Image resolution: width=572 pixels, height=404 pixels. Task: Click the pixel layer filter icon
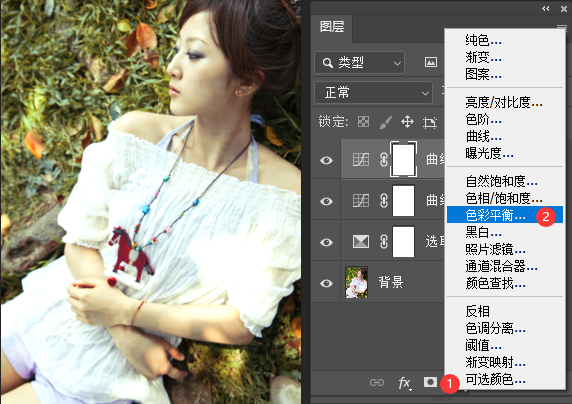[431, 62]
